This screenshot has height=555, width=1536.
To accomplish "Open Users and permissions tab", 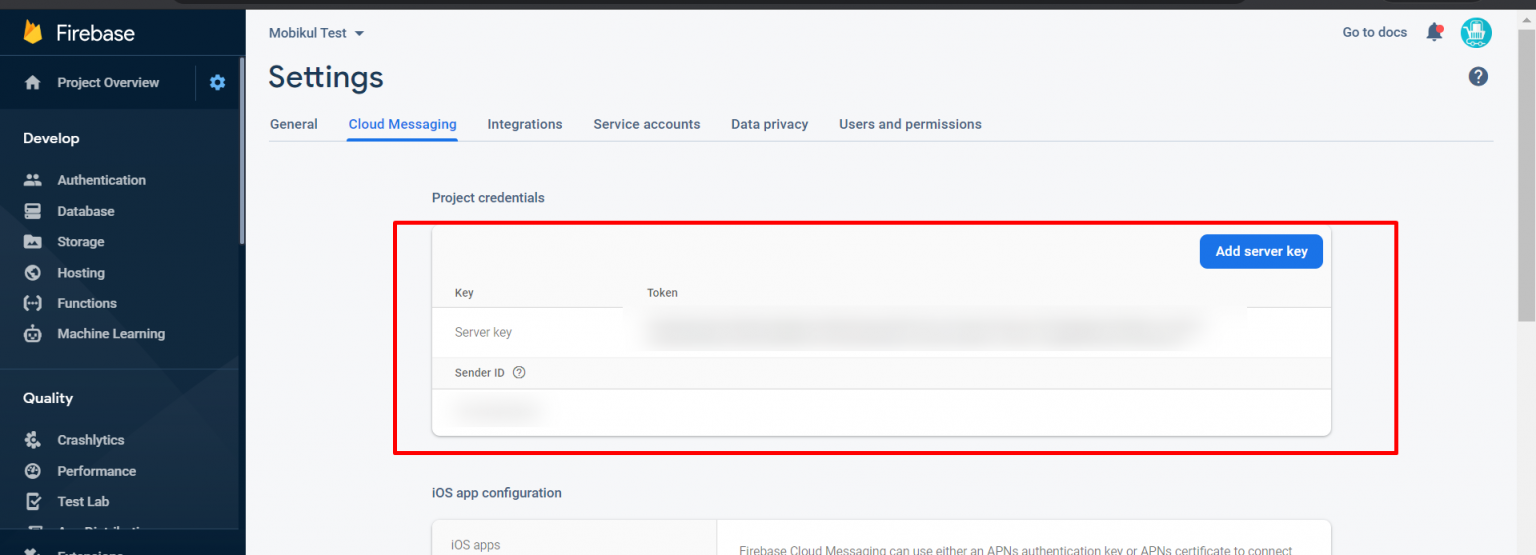I will [x=910, y=124].
